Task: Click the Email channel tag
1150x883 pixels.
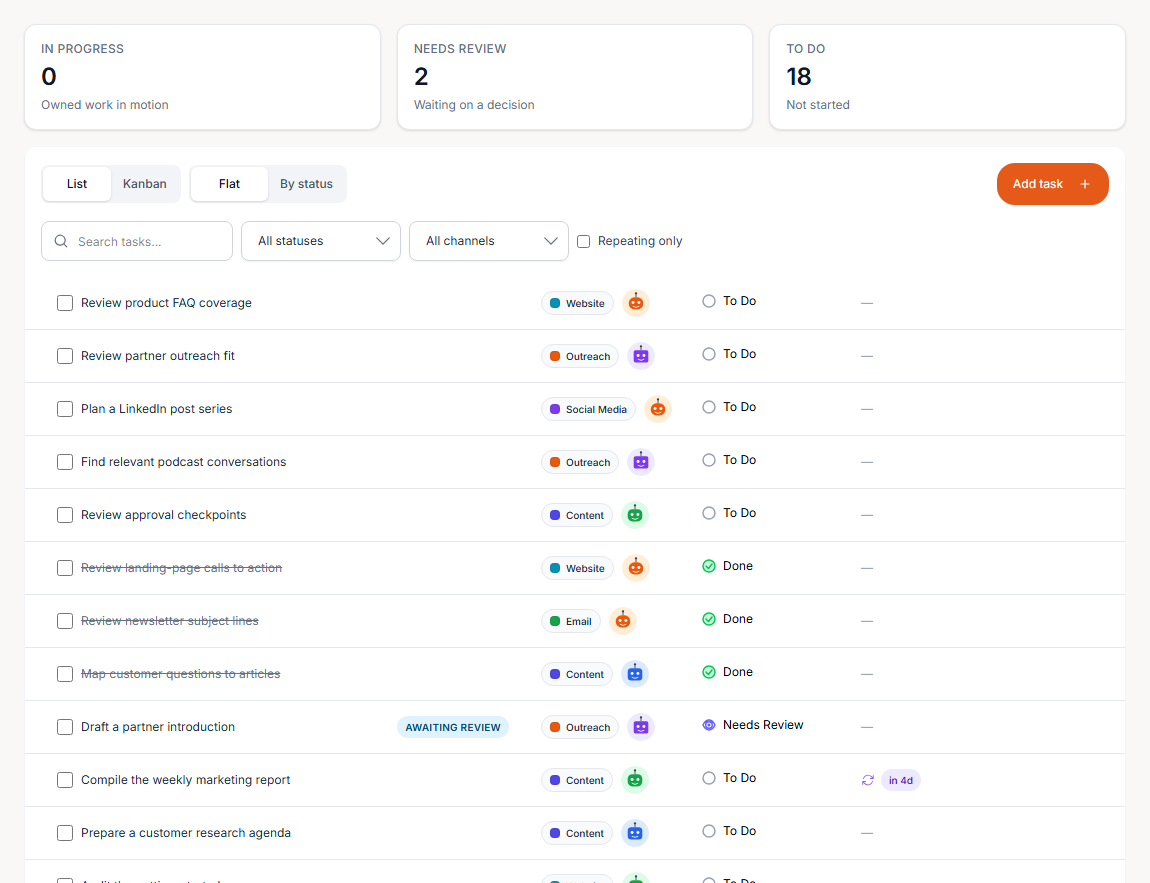Action: (x=571, y=621)
